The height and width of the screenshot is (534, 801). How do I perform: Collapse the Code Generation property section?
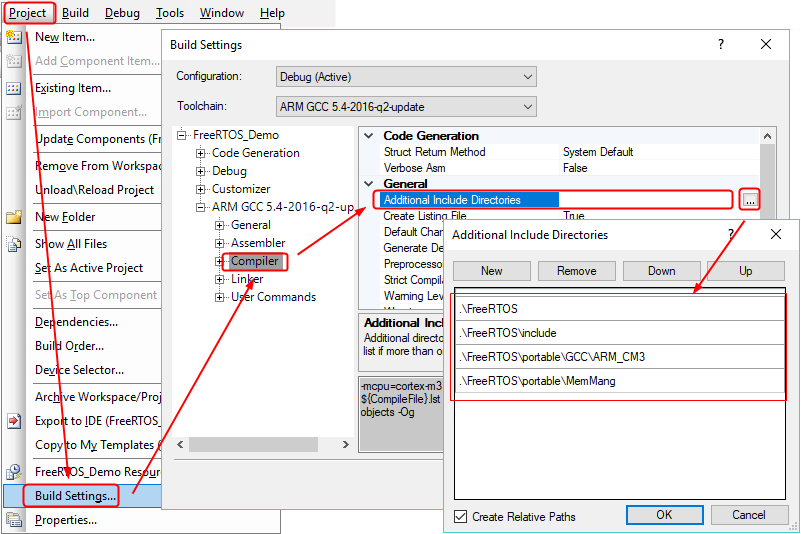[369, 136]
